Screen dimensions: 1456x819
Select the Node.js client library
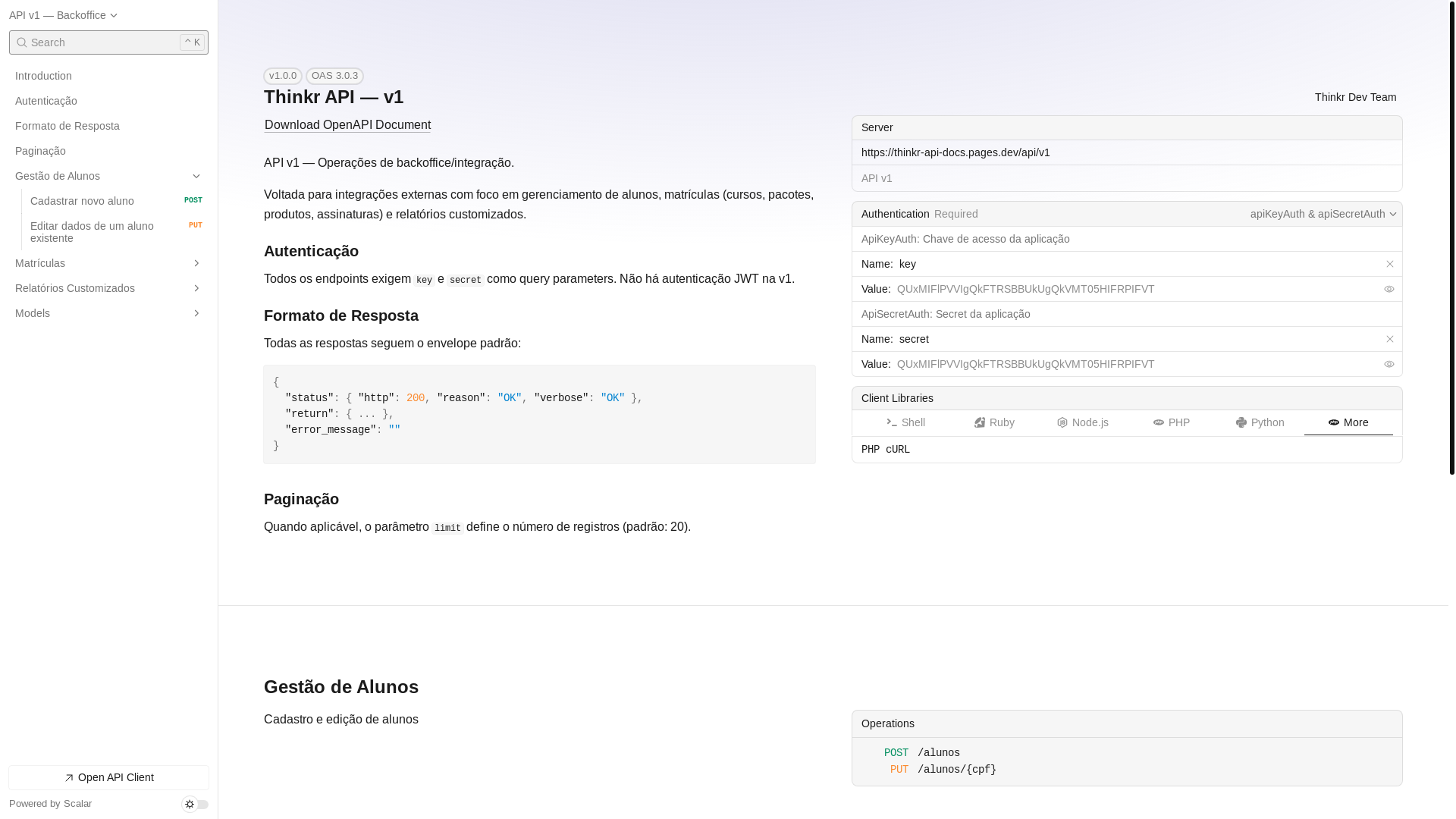click(x=1083, y=422)
